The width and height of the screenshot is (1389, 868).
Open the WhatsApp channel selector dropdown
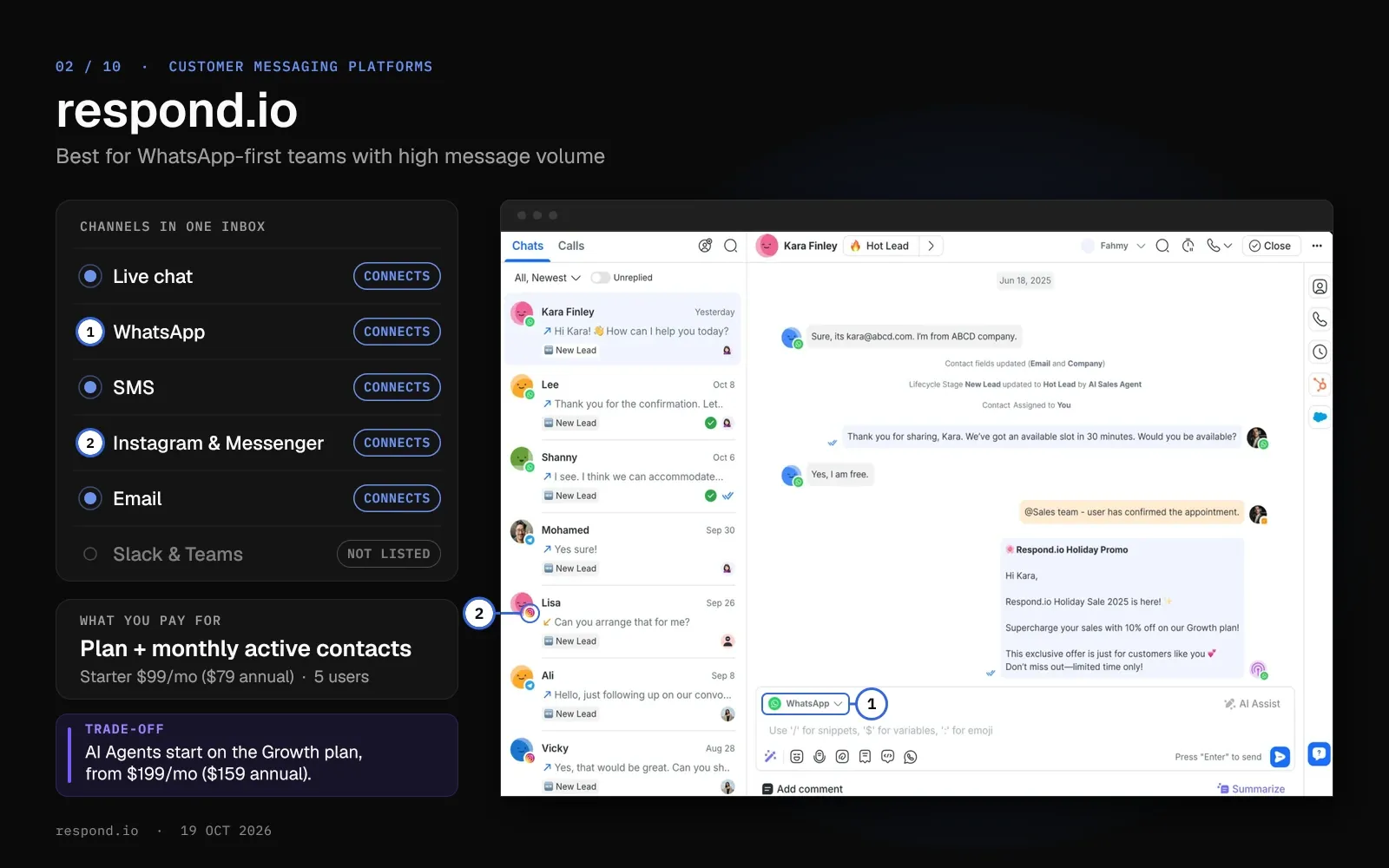point(806,704)
